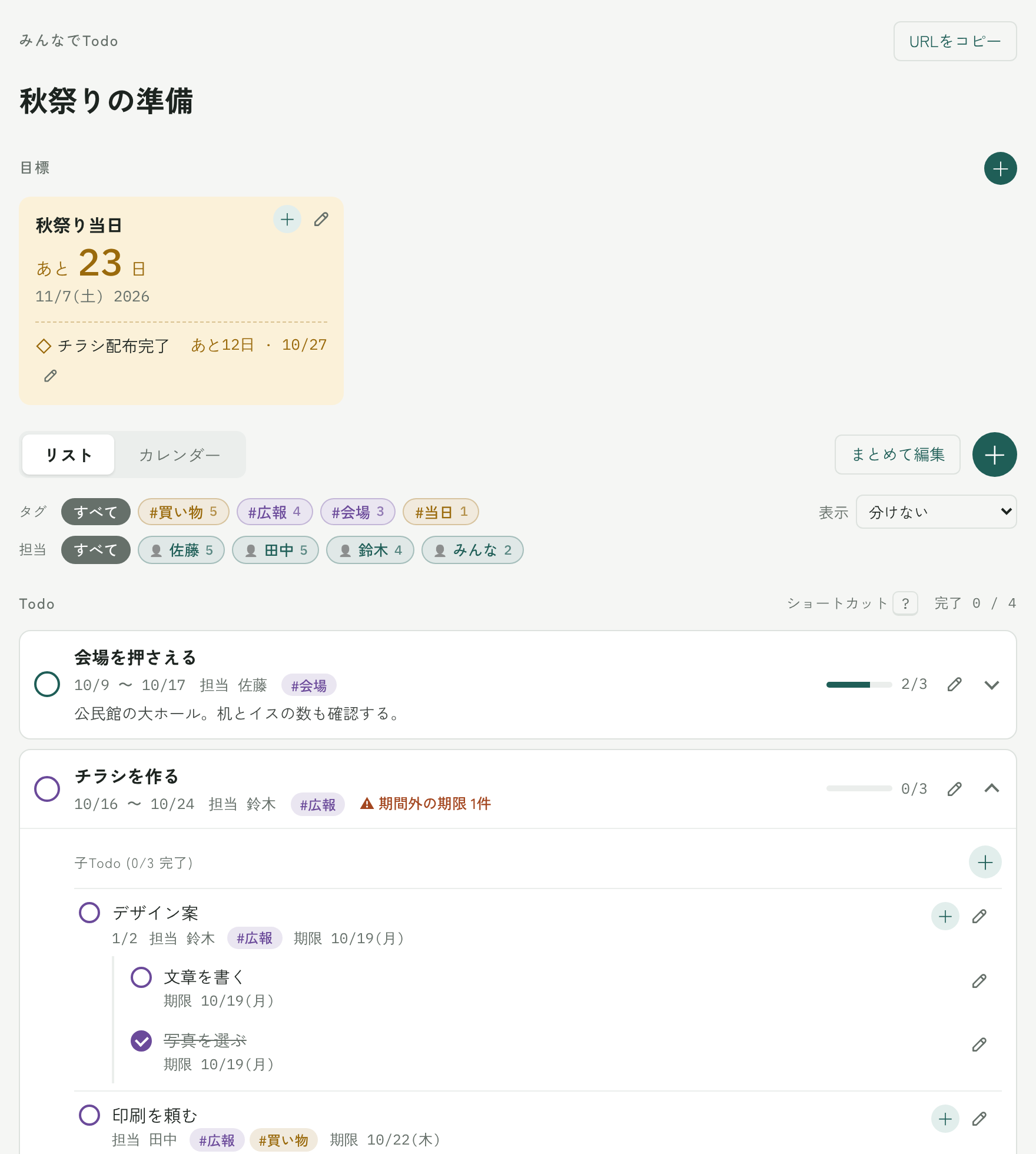Check off the デザイン案 child todo

tap(89, 913)
